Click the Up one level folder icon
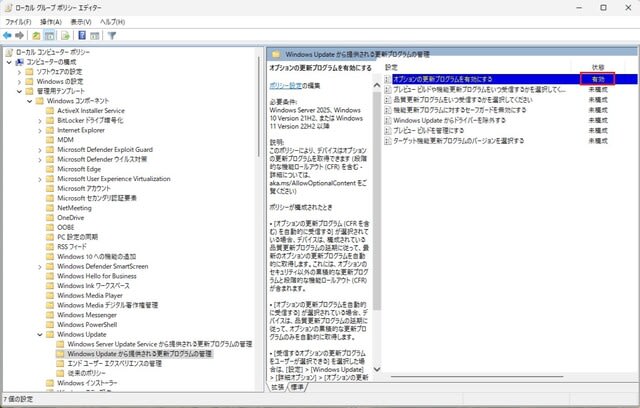This screenshot has height=408, width=640. click(36, 35)
